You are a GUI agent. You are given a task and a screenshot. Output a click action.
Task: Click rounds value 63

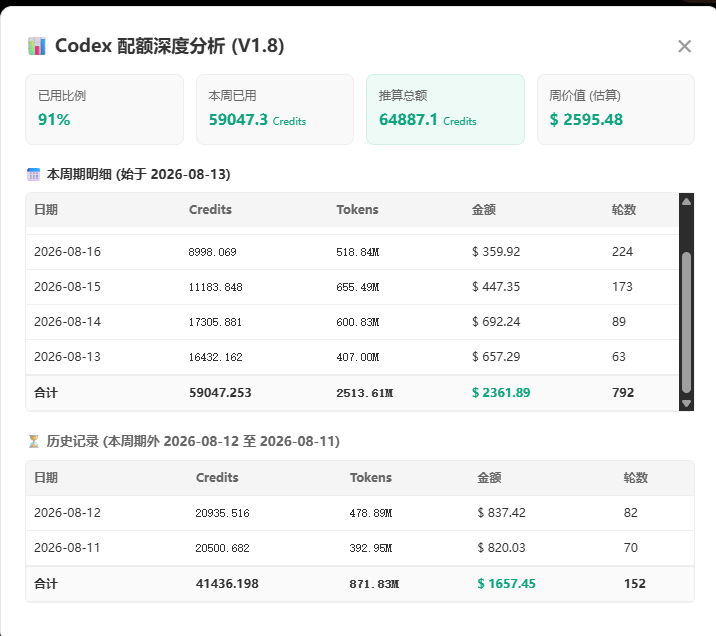(x=619, y=357)
